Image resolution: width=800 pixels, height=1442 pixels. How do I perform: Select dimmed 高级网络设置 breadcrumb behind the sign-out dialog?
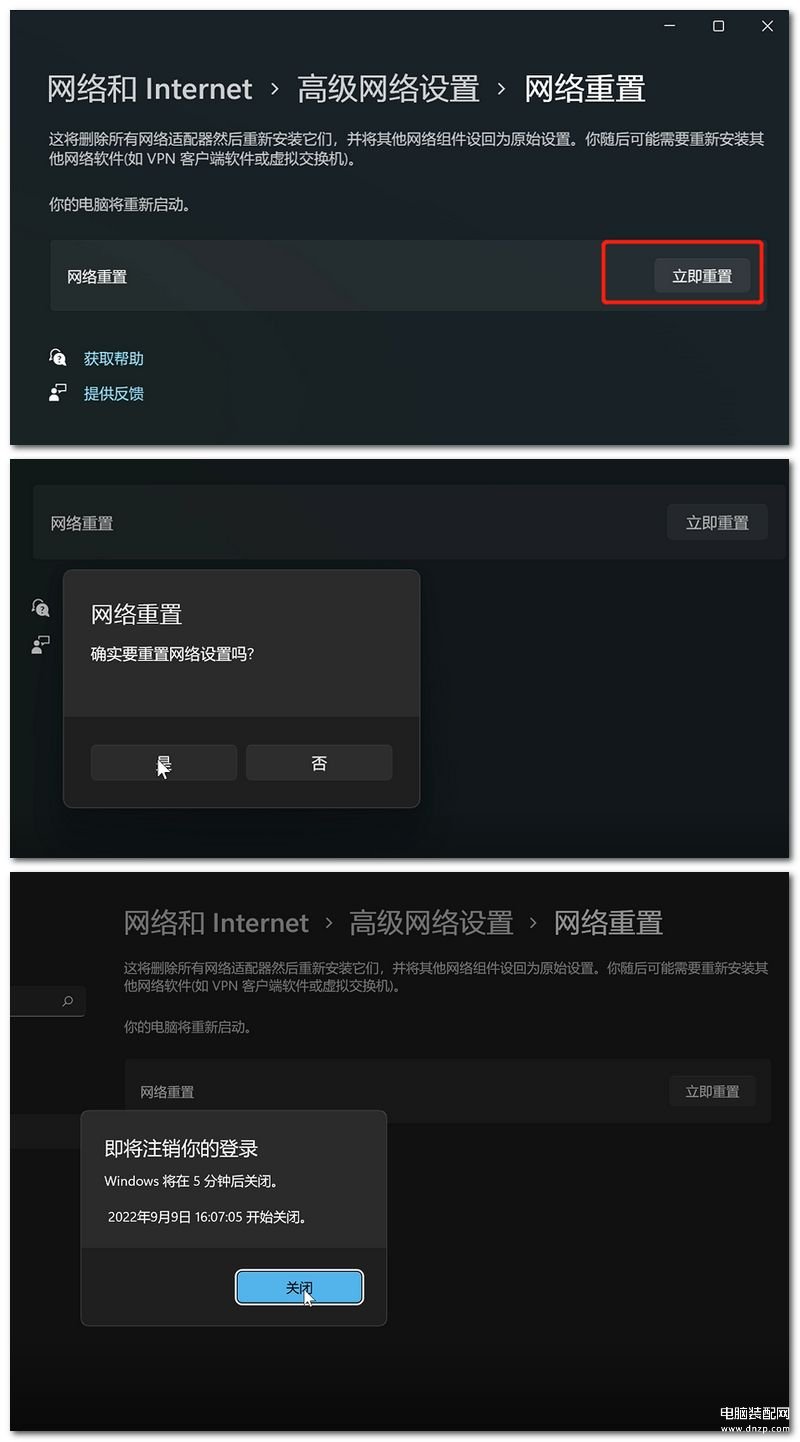click(x=431, y=922)
